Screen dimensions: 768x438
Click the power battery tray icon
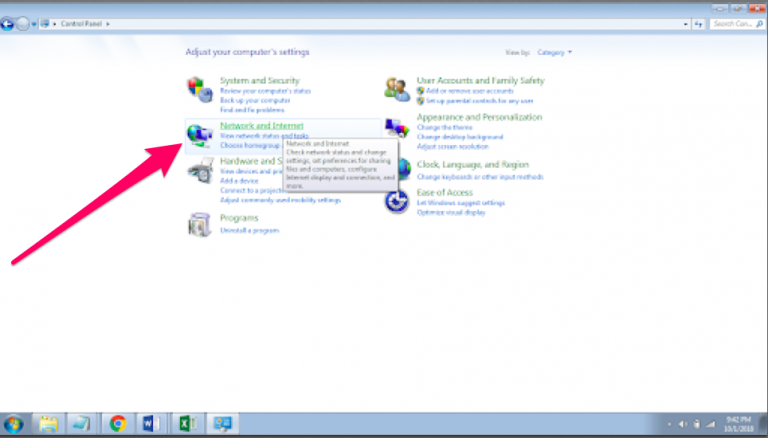click(696, 424)
